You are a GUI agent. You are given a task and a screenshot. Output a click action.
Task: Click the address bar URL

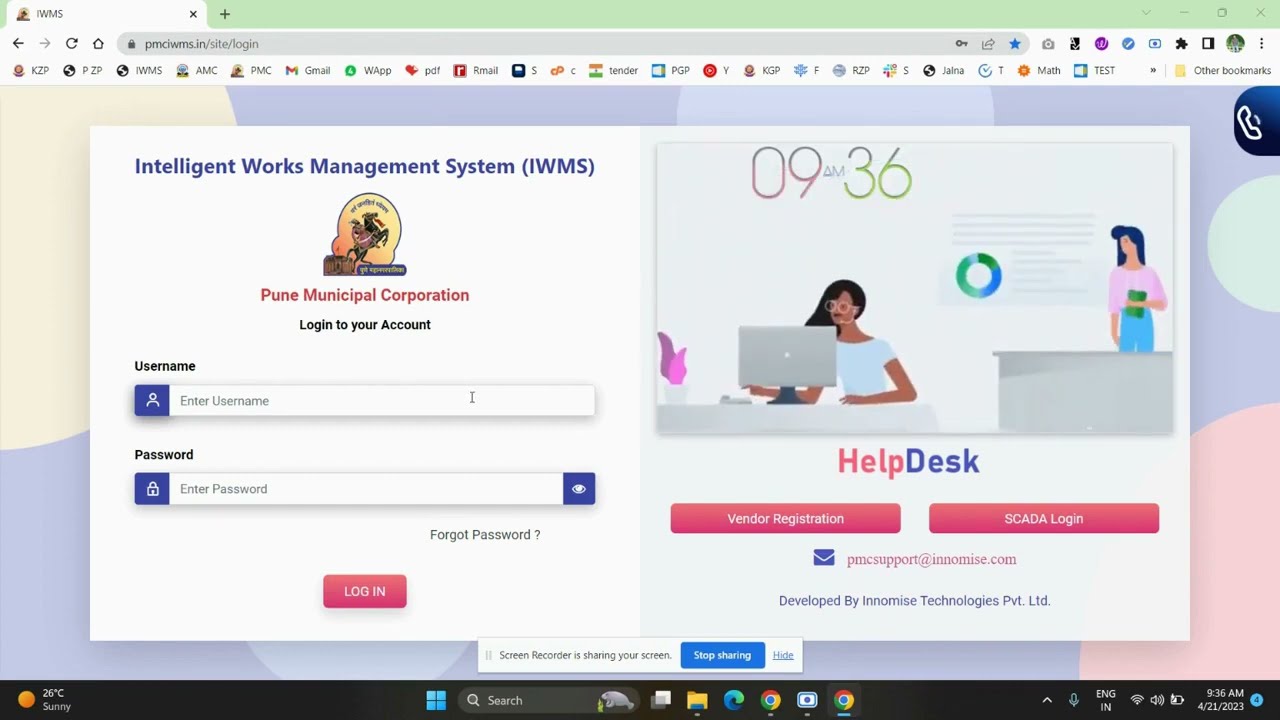point(202,44)
